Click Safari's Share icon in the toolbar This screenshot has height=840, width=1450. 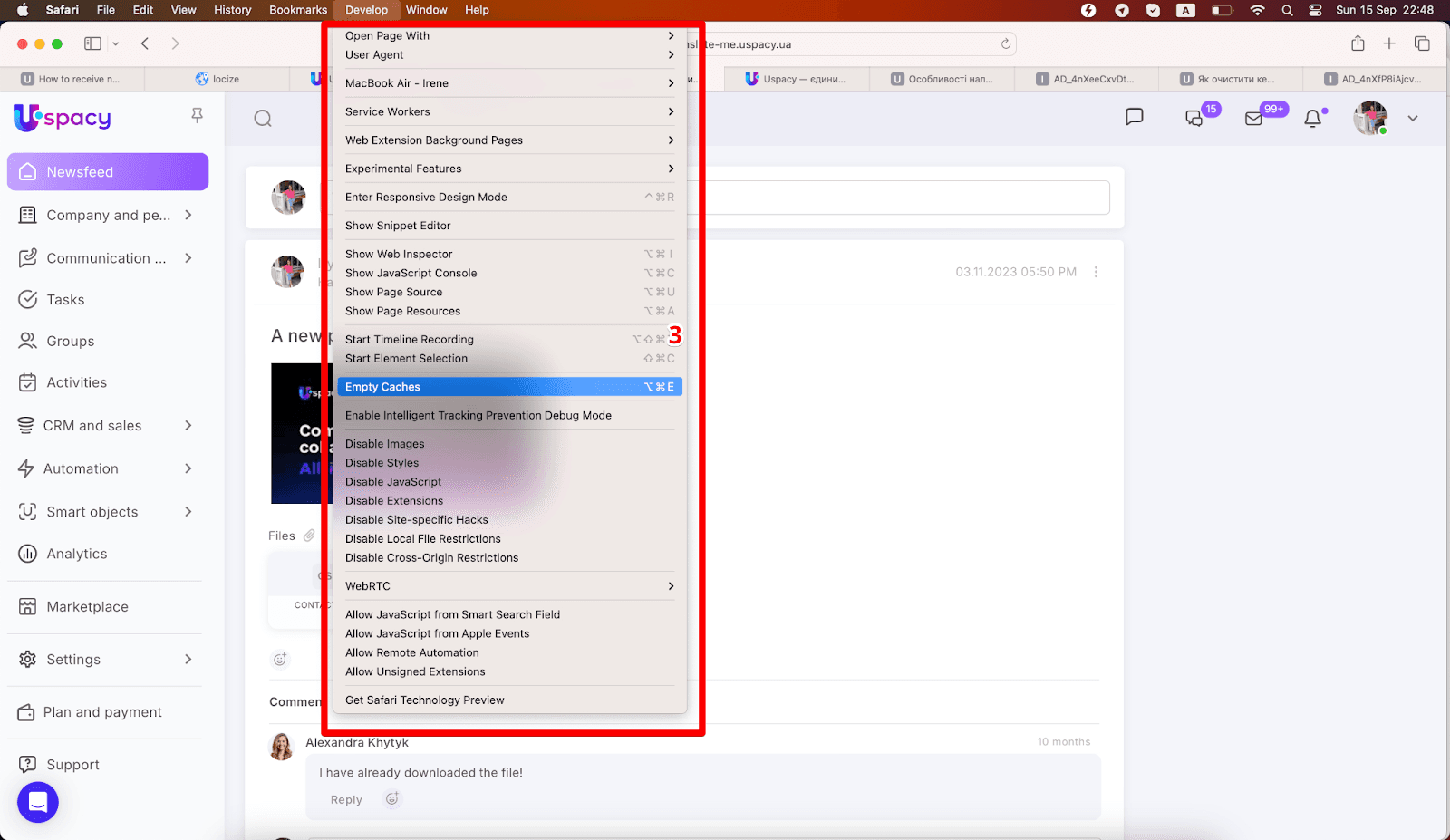point(1358,43)
